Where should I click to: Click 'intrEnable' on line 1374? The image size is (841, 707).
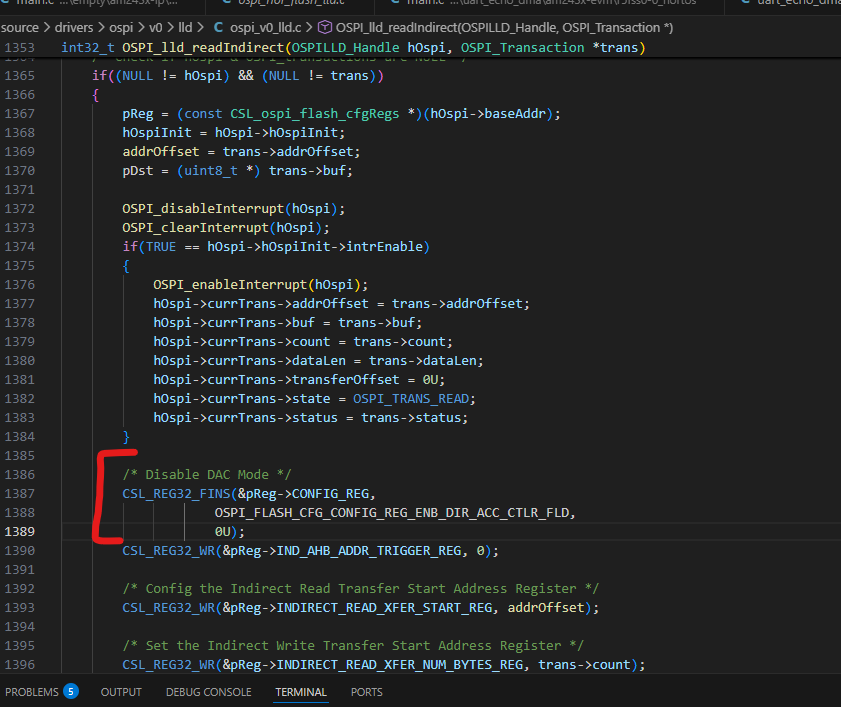point(385,247)
